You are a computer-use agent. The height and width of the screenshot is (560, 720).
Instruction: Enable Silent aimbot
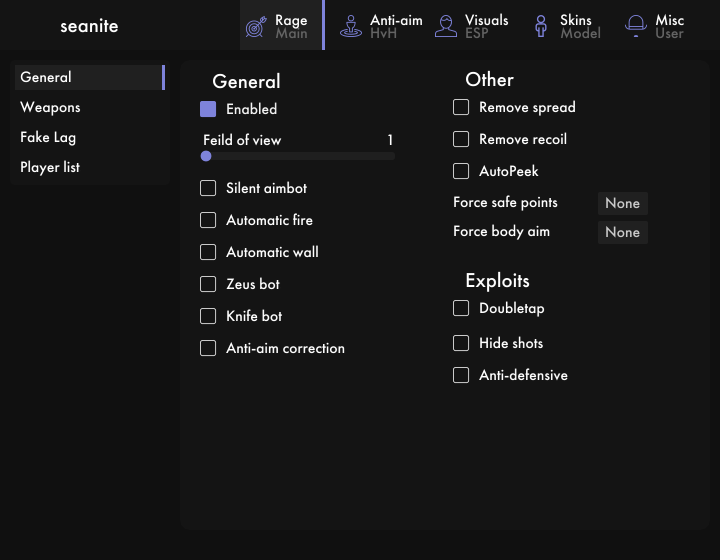tap(208, 188)
